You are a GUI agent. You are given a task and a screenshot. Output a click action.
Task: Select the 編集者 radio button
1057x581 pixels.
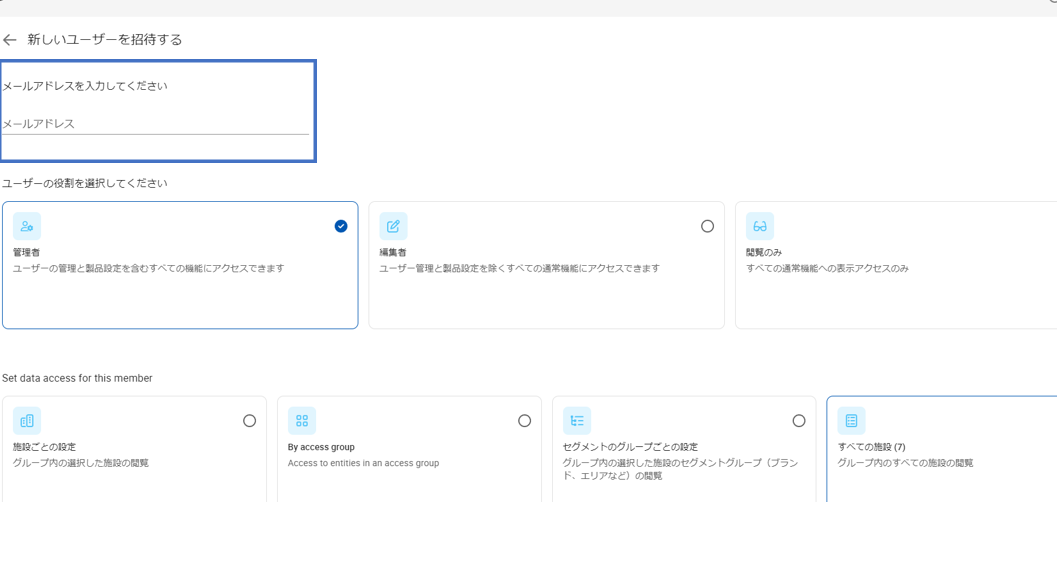click(x=707, y=226)
